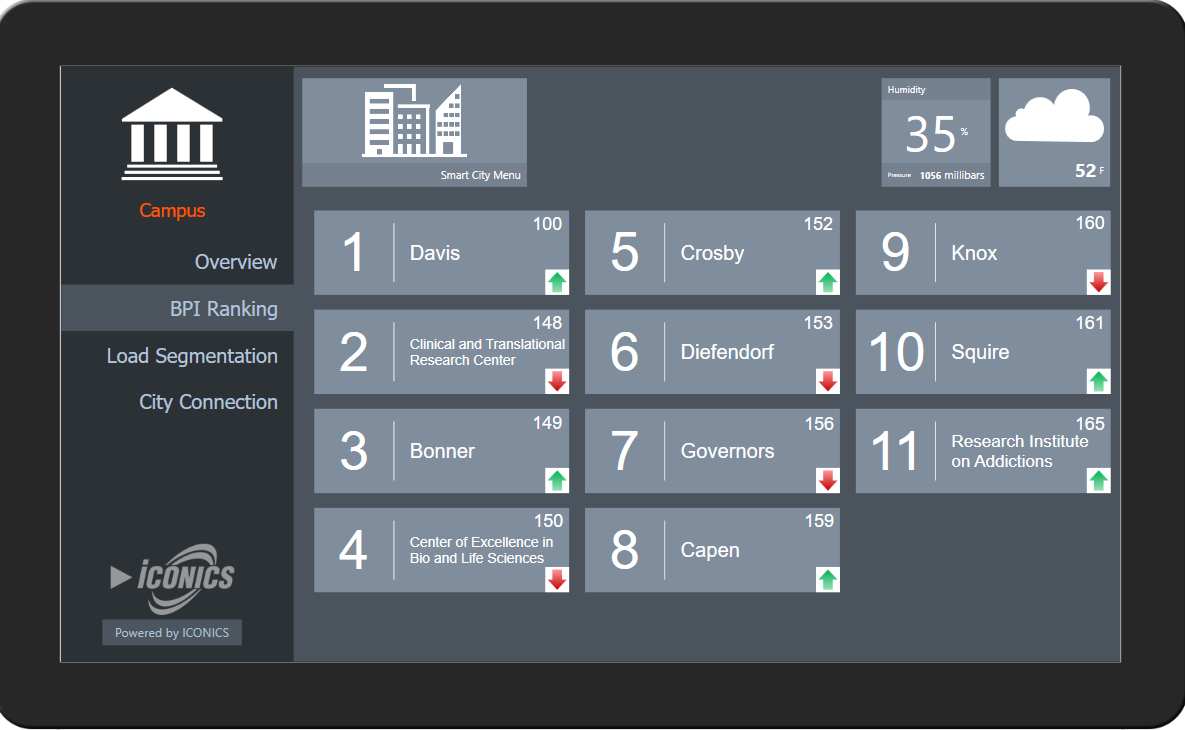Click the red down arrow on Knox
Viewport: 1185px width, 730px height.
(x=1098, y=282)
